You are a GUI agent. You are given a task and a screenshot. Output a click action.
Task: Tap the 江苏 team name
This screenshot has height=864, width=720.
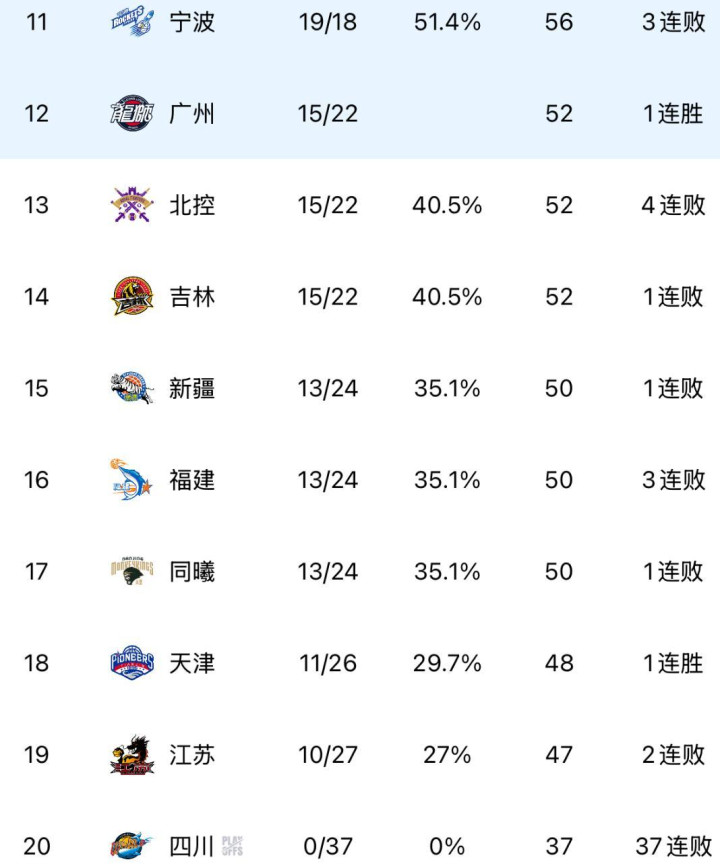click(192, 755)
